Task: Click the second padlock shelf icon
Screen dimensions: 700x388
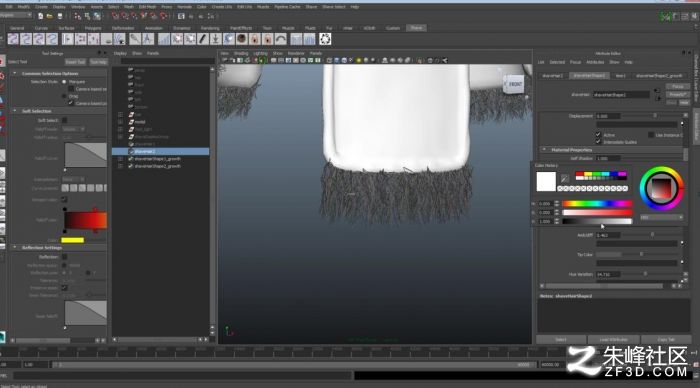Action: (x=267, y=39)
